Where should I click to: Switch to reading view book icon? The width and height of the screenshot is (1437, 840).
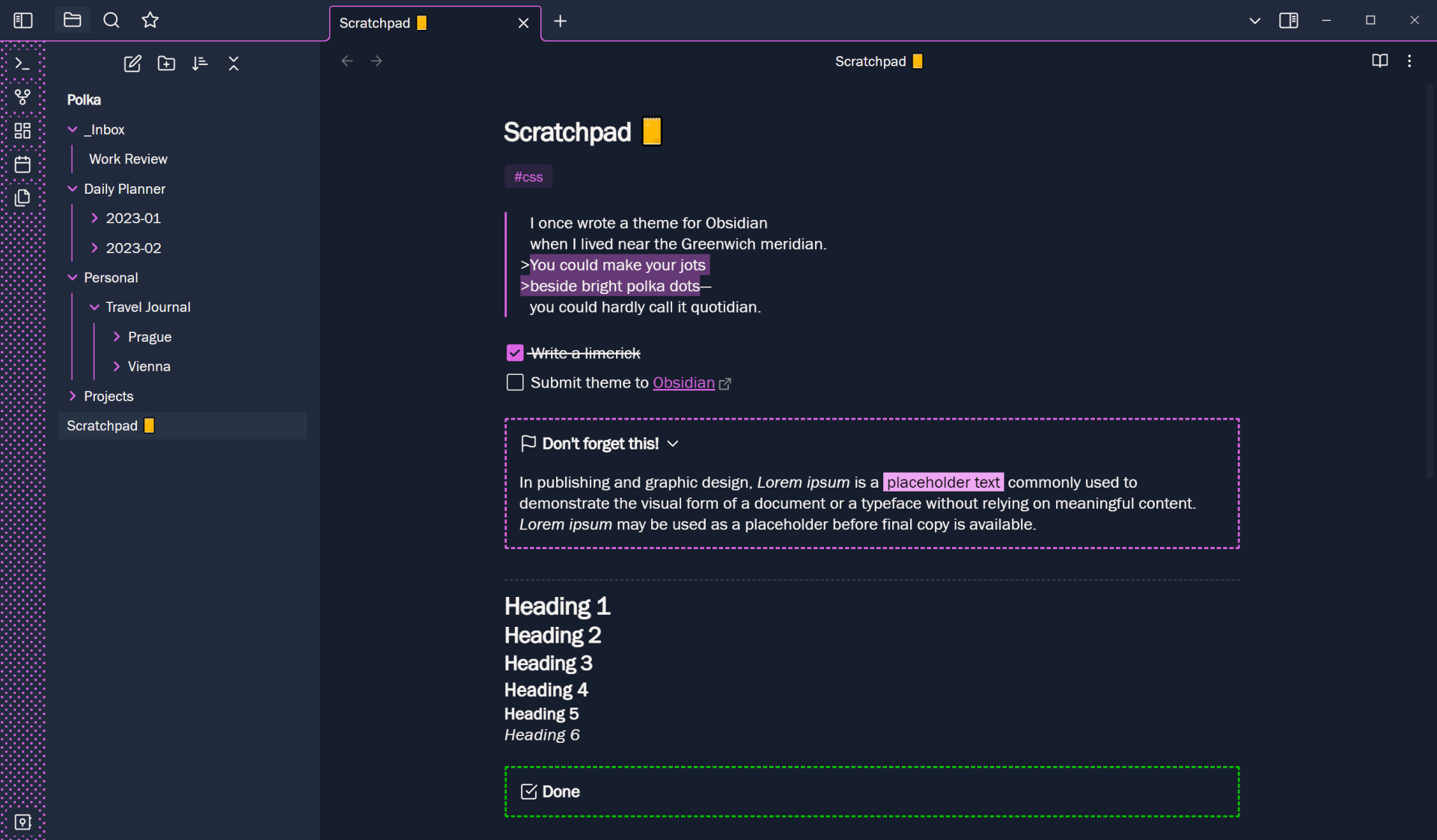click(x=1379, y=61)
